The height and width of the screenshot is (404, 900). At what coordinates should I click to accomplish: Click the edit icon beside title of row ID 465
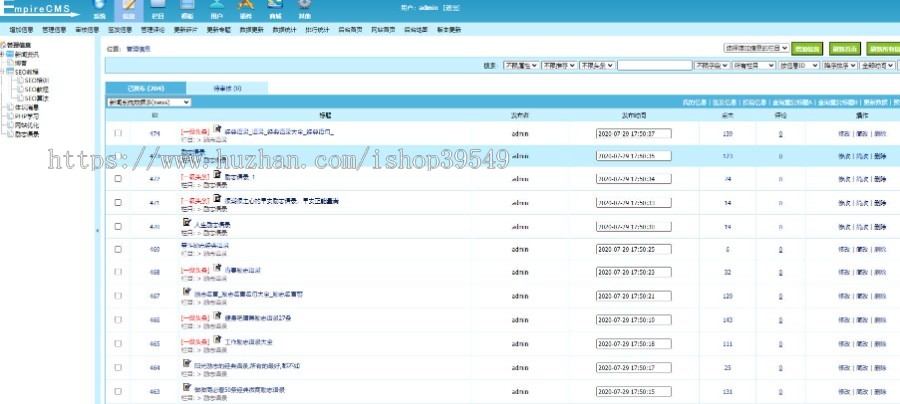[217, 339]
